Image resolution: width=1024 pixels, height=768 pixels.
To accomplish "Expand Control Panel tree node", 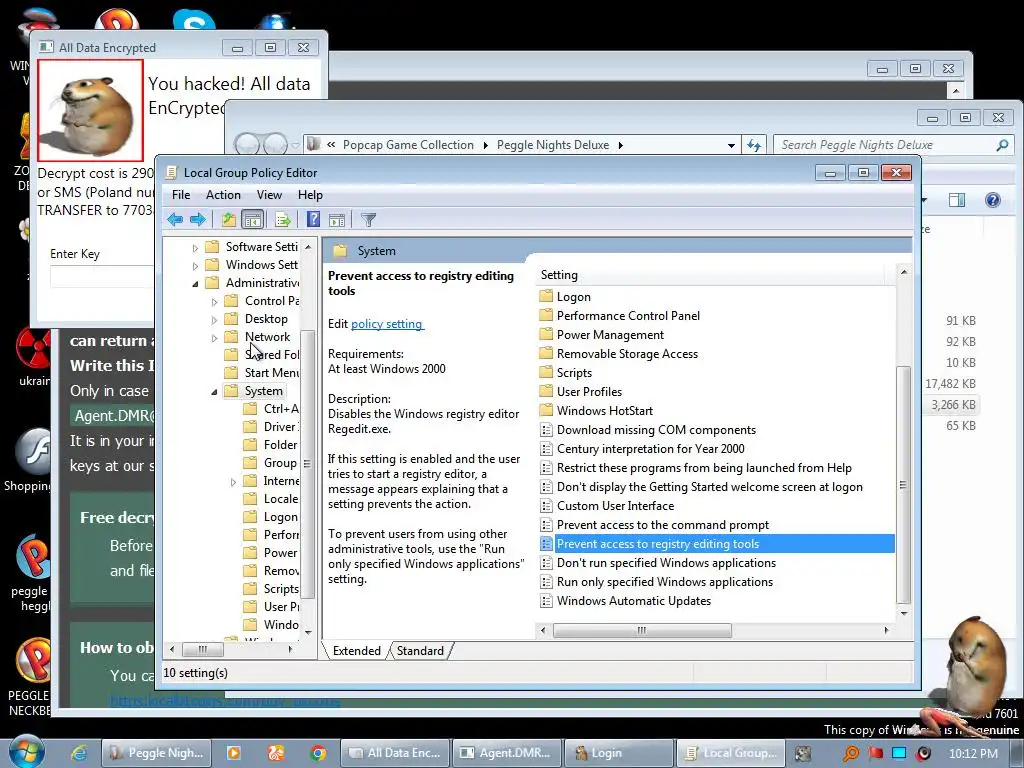I will (214, 302).
